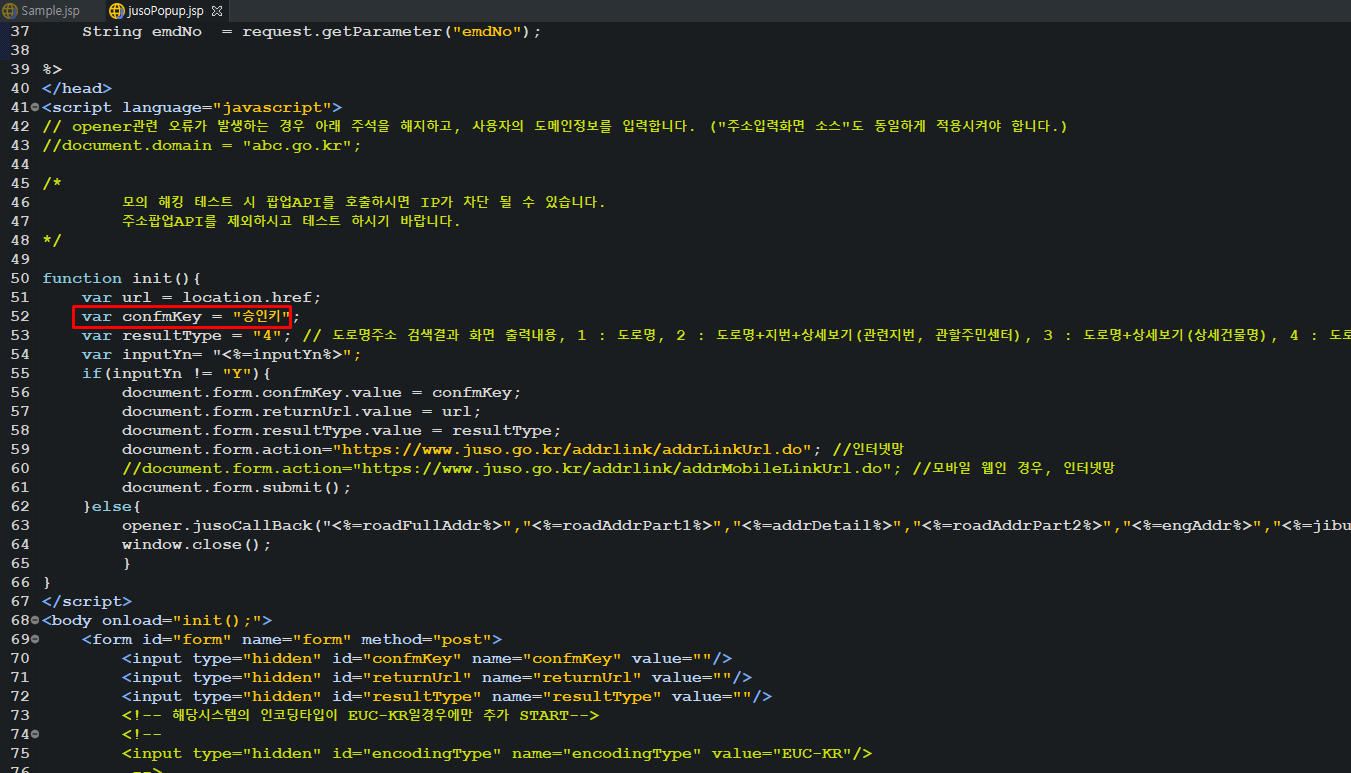This screenshot has width=1351, height=773.
Task: Collapse the script block at line 41
Action: tap(35, 107)
